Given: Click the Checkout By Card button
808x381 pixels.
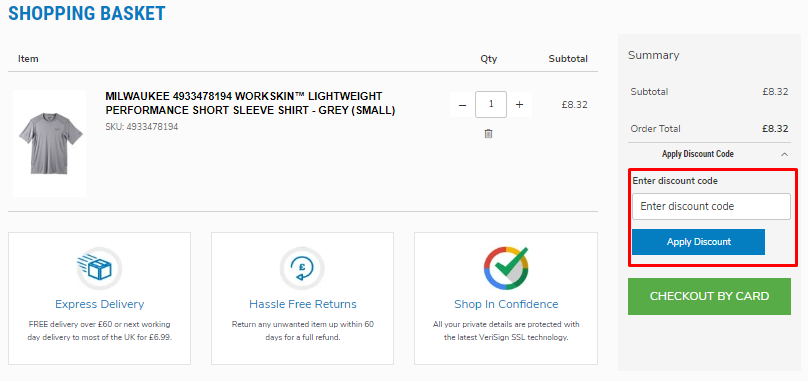Looking at the screenshot, I should tap(709, 296).
